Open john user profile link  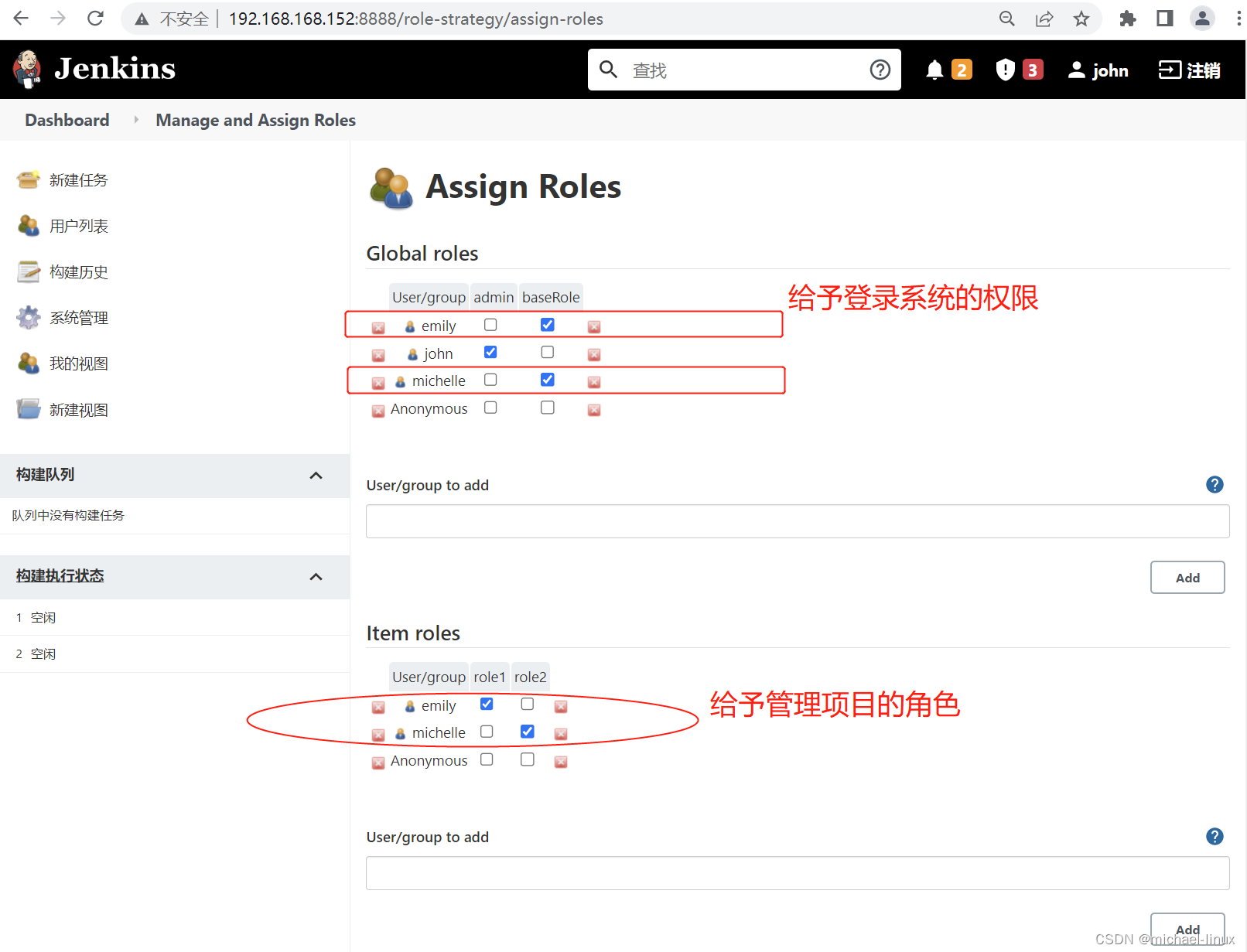click(x=1098, y=70)
